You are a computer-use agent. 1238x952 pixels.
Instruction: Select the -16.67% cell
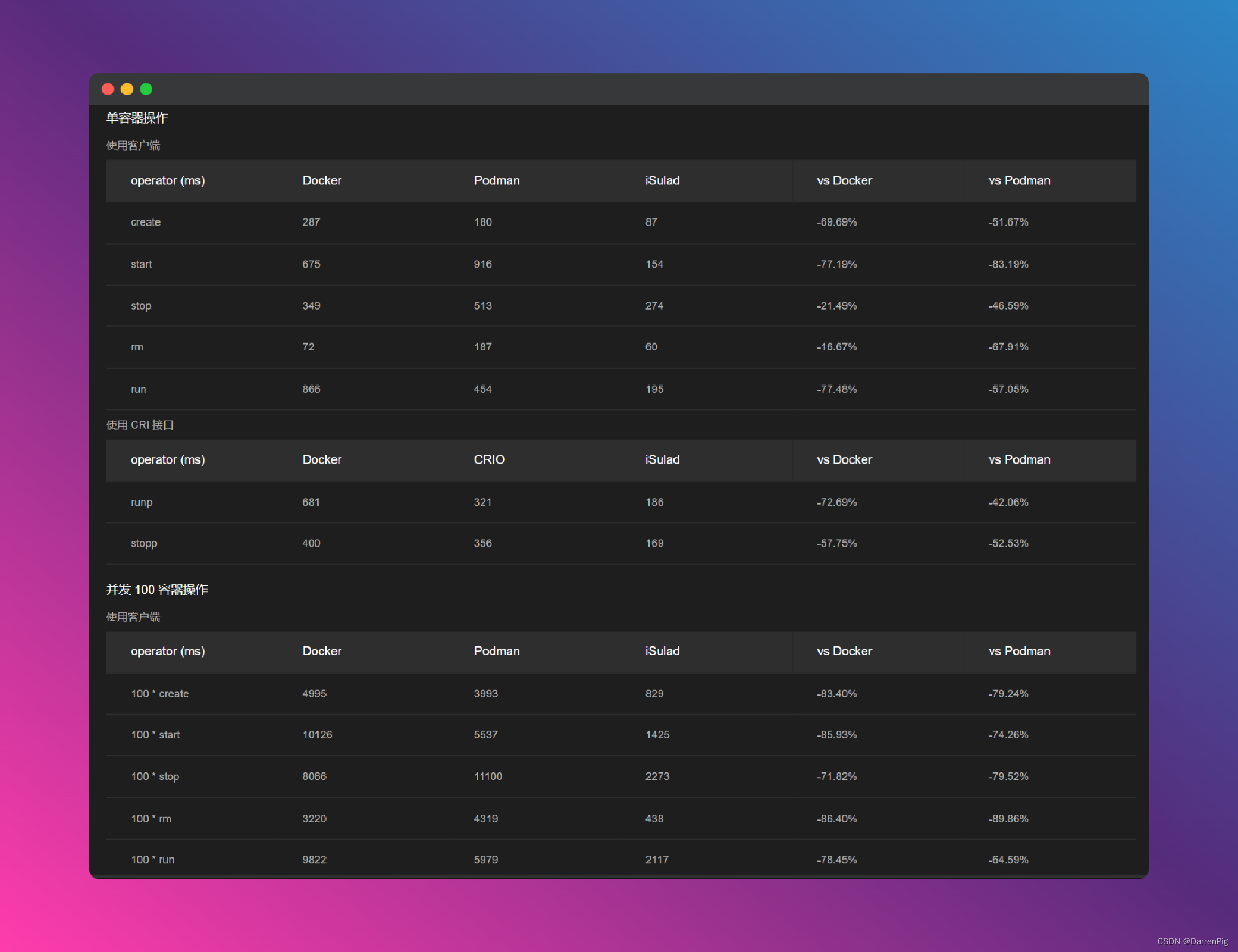point(836,347)
